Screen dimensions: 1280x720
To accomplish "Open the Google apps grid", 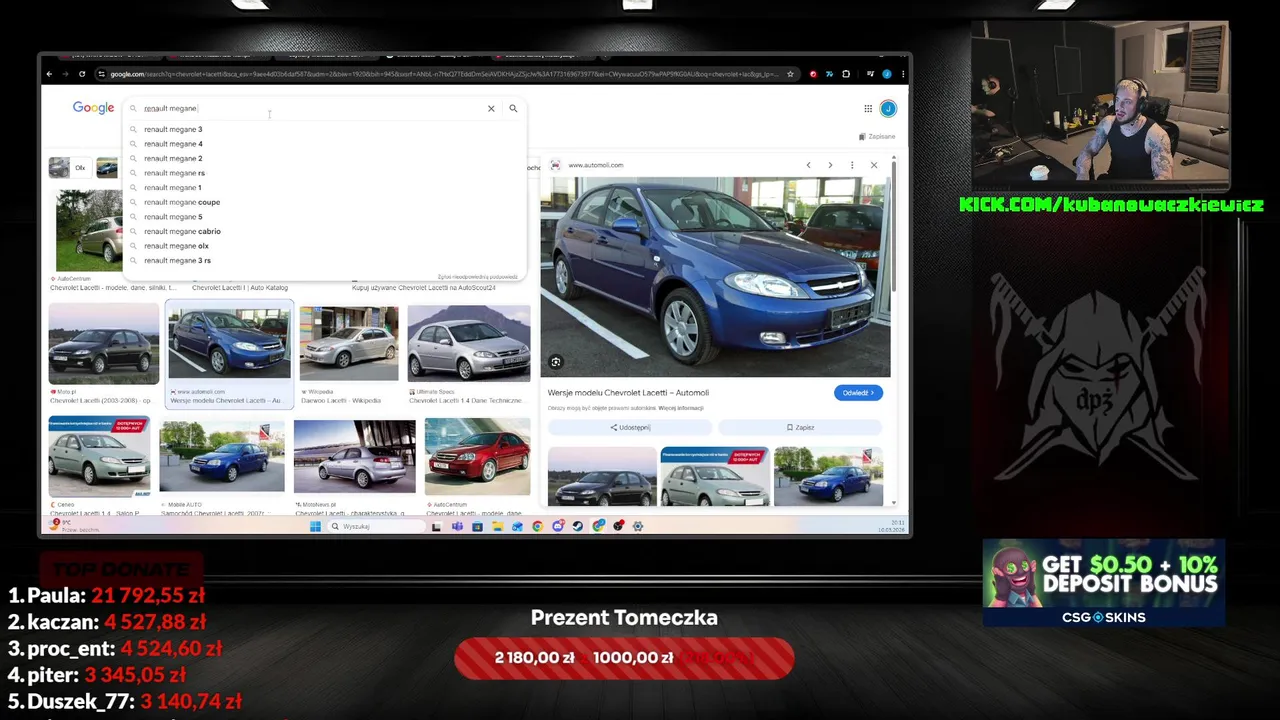I will pyautogui.click(x=868, y=108).
